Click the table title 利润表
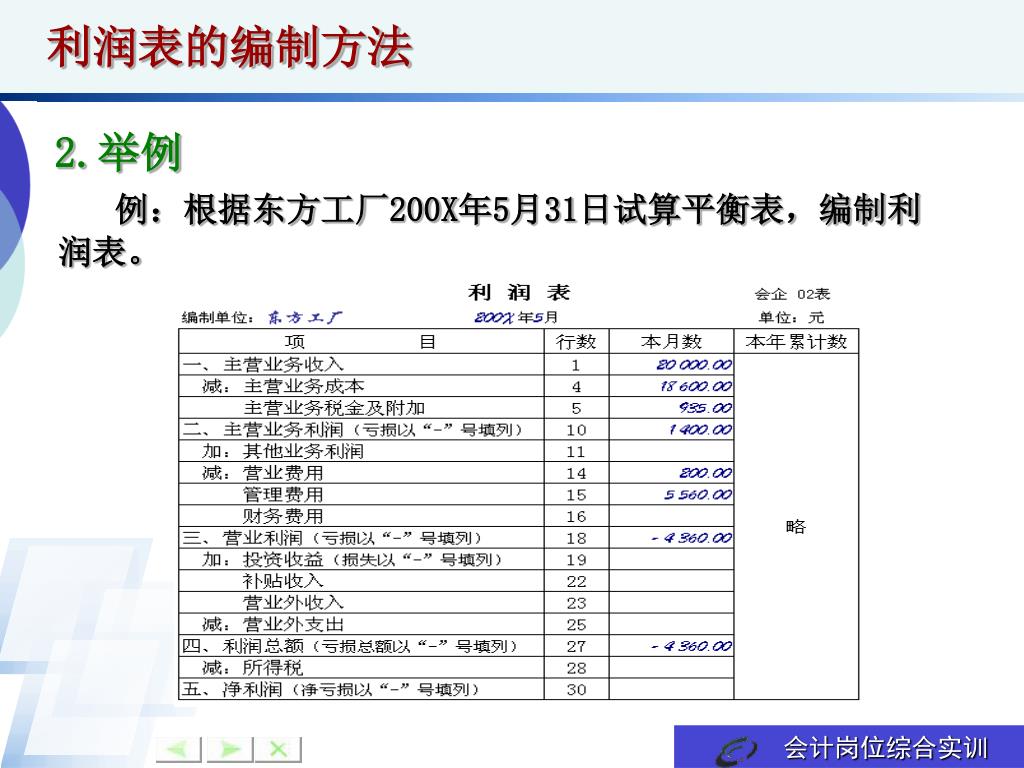1024x768 pixels. 519,292
